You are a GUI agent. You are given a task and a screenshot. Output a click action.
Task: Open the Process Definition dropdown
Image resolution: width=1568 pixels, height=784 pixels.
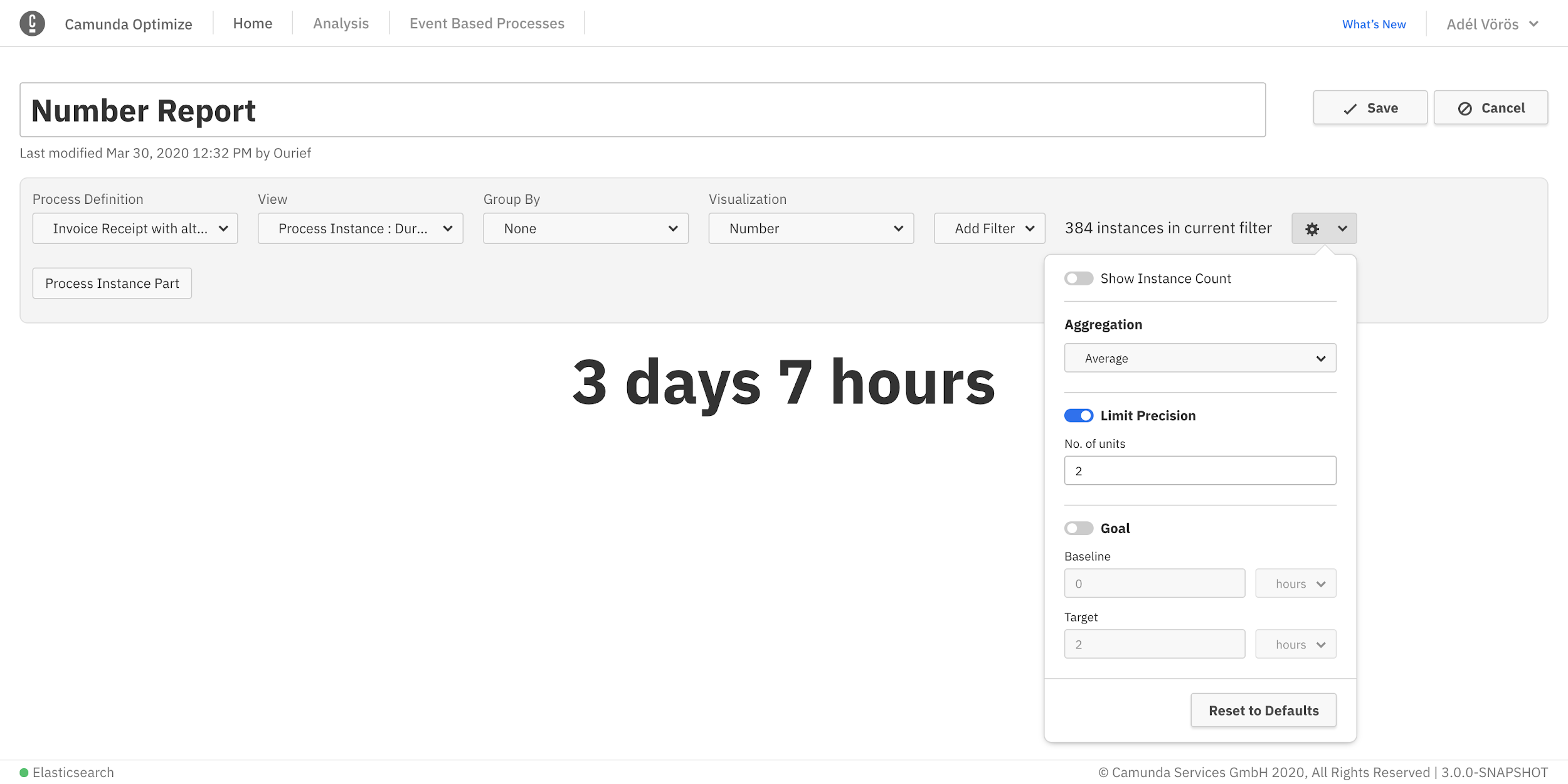tap(135, 229)
